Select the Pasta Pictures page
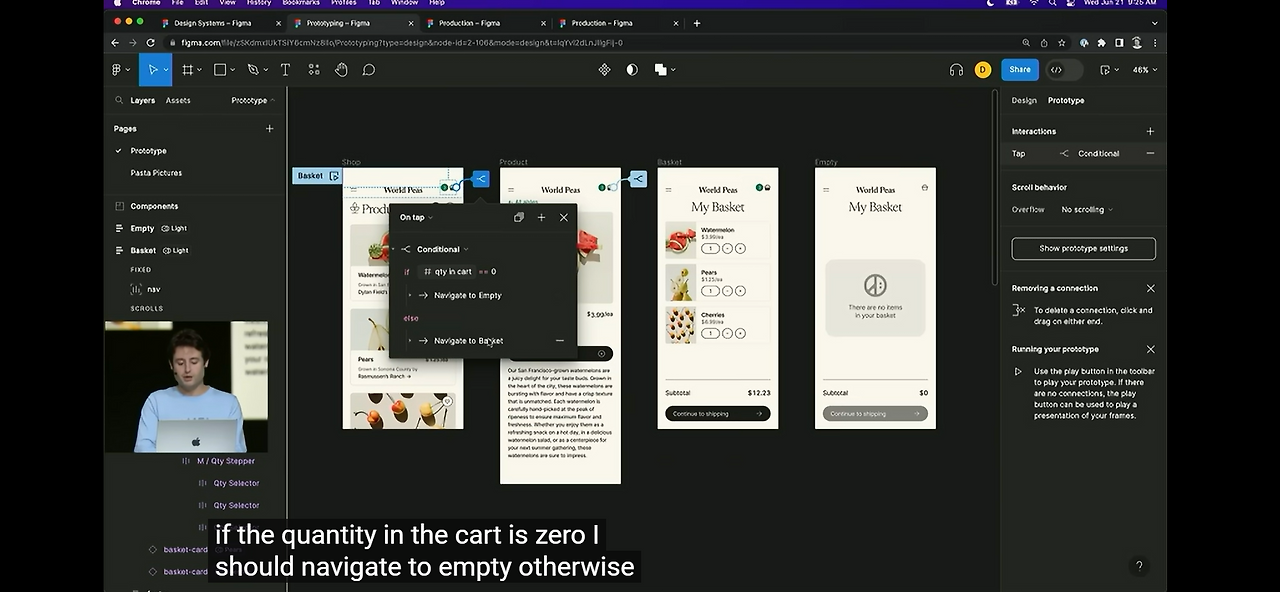1280x592 pixels. pos(156,173)
